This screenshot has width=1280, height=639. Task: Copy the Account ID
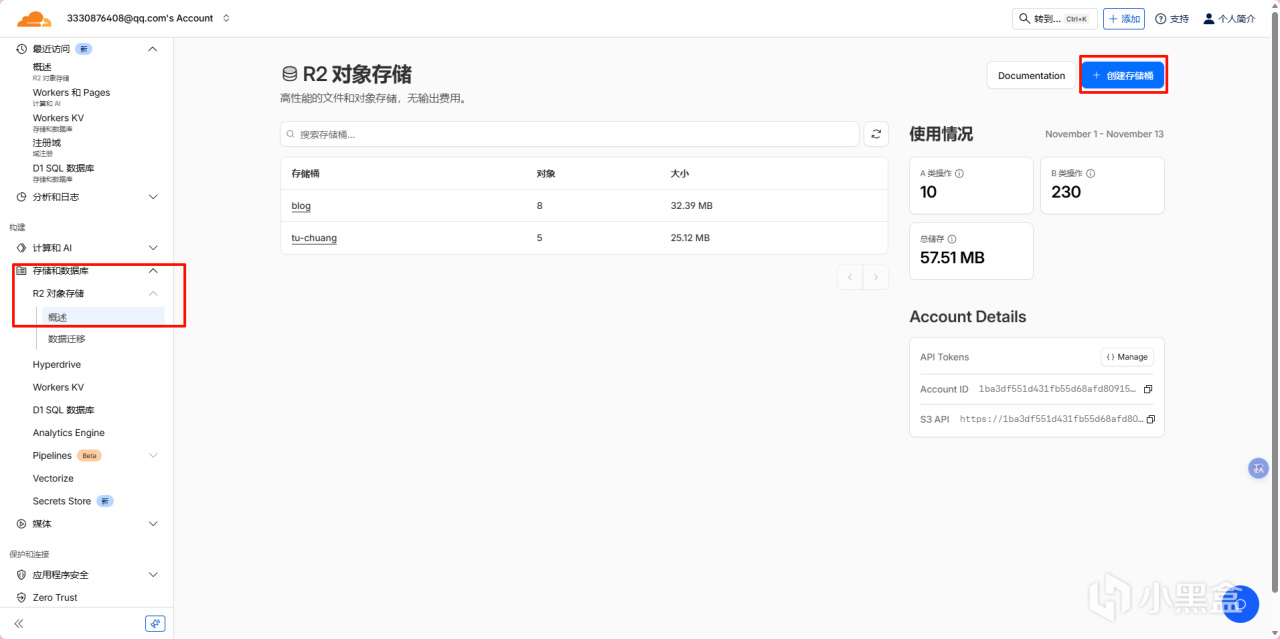1148,389
